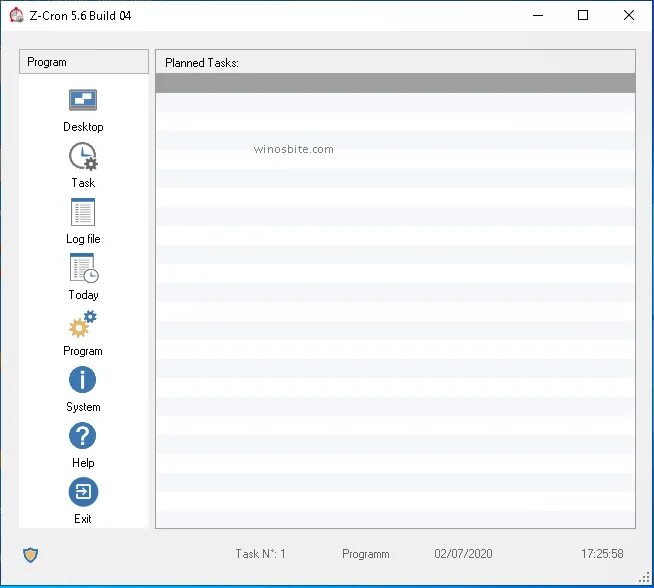Click the Task clock-gear icon
This screenshot has height=588, width=654.
pyautogui.click(x=83, y=156)
